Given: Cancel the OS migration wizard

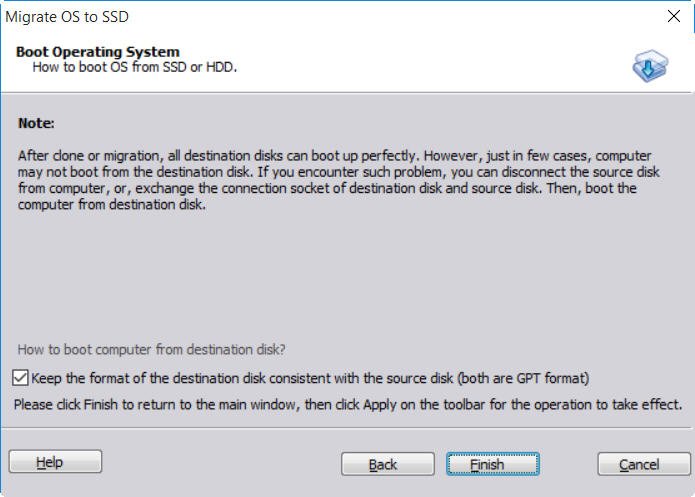Looking at the screenshot, I should click(x=639, y=464).
